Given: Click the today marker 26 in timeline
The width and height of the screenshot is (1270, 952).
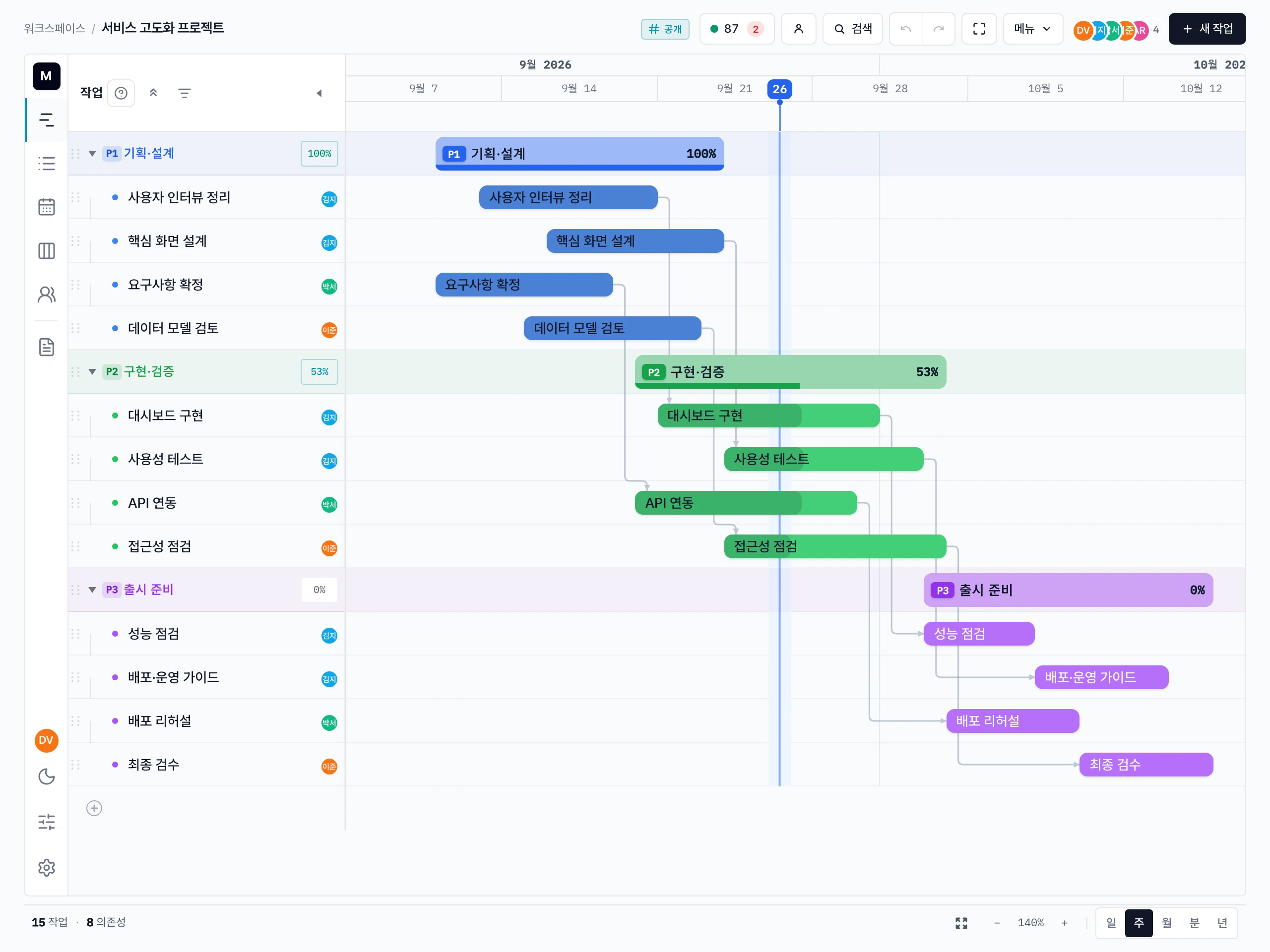Looking at the screenshot, I should [779, 89].
